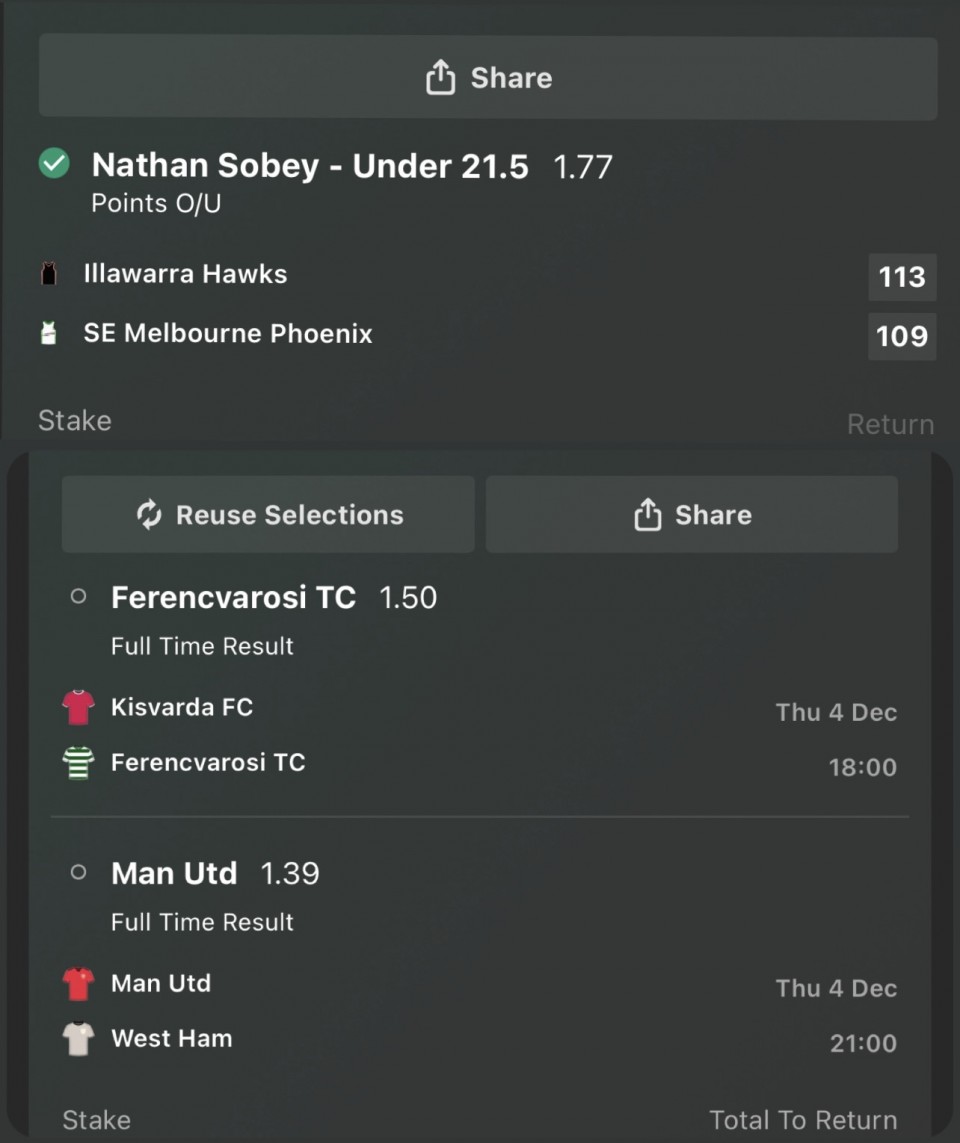Open the Man Utd 1.39 selection title

coord(174,874)
